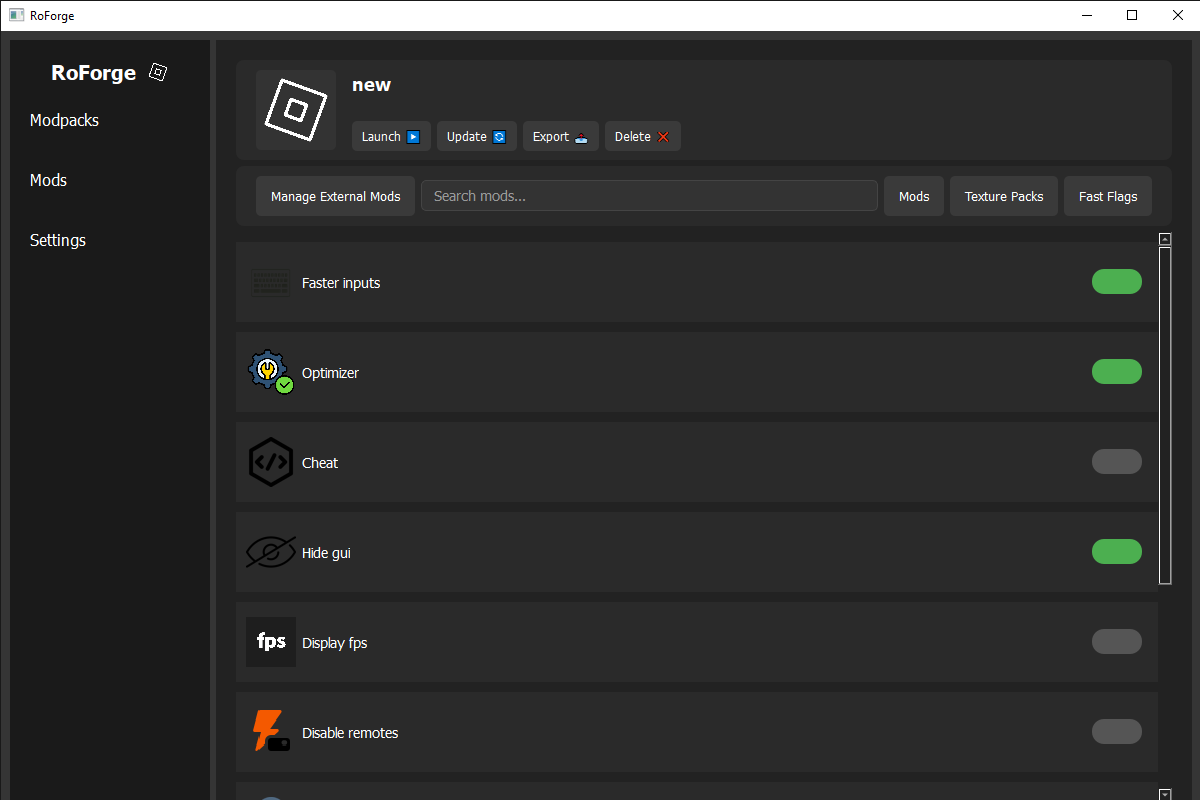Open Manage External Mods
The height and width of the screenshot is (800, 1200).
[336, 196]
